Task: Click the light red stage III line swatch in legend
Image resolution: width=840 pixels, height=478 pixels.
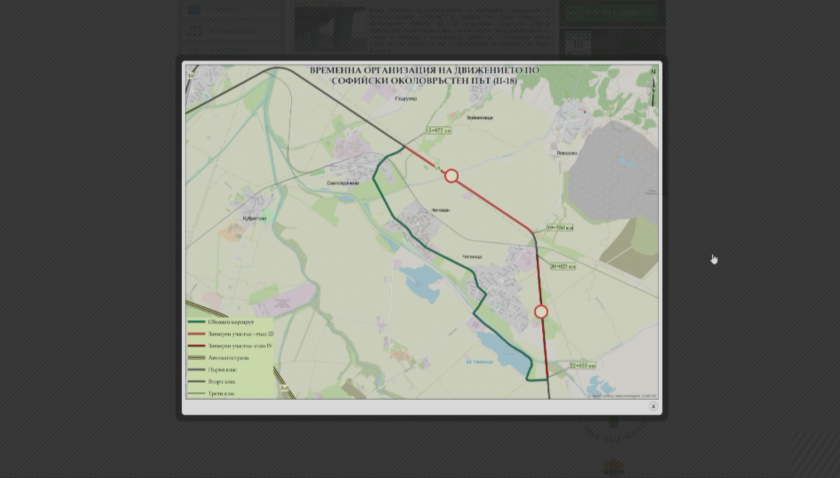Action: [x=197, y=334]
